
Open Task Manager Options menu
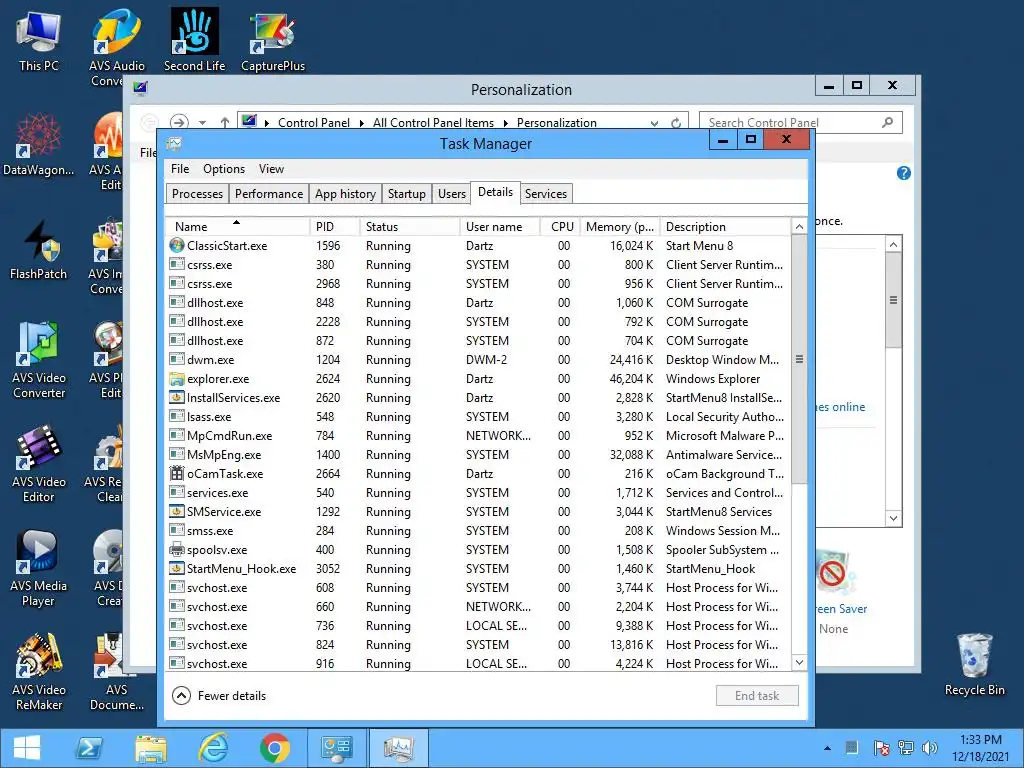pos(224,169)
